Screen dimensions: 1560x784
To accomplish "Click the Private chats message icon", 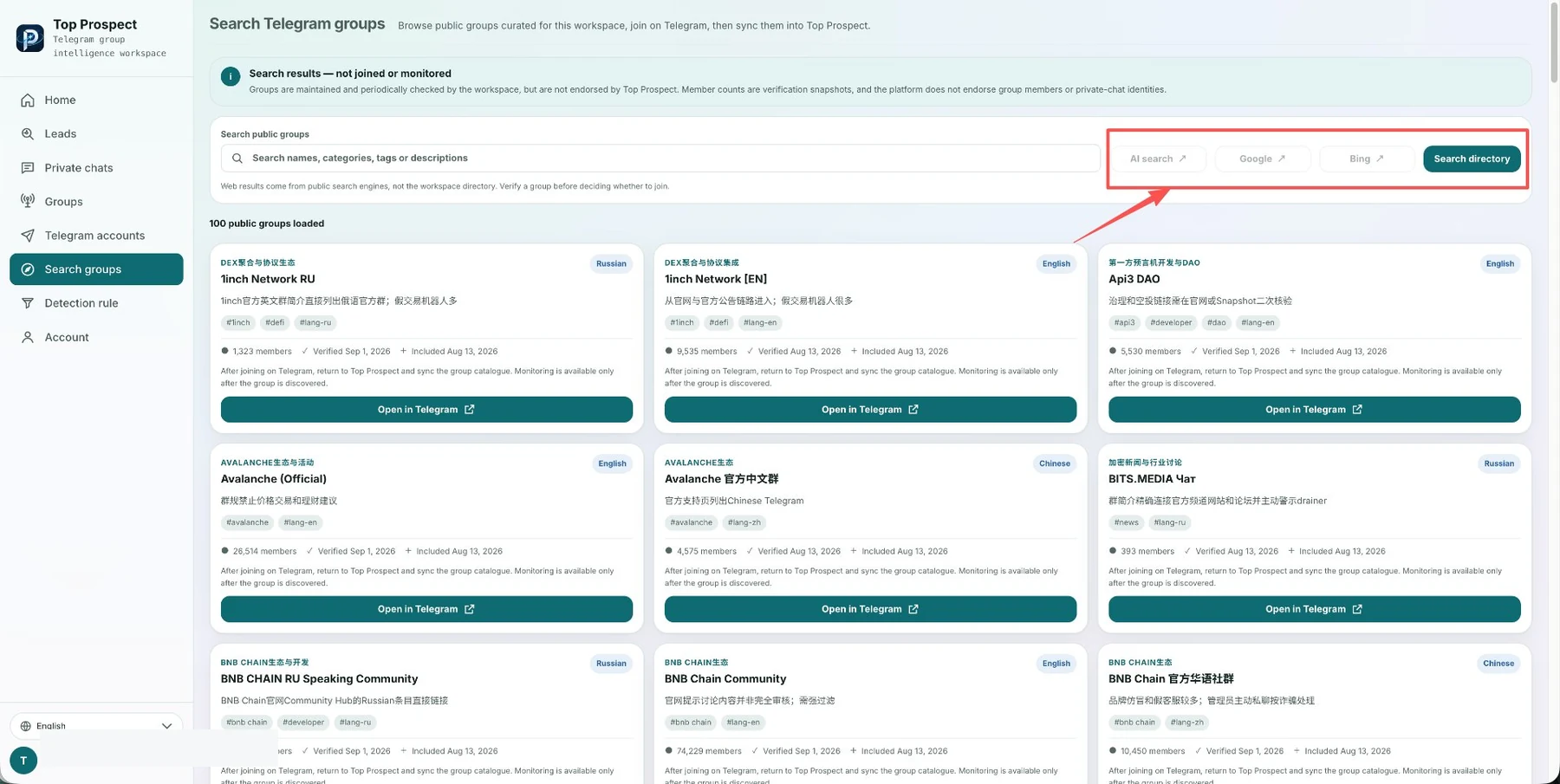I will [x=28, y=168].
